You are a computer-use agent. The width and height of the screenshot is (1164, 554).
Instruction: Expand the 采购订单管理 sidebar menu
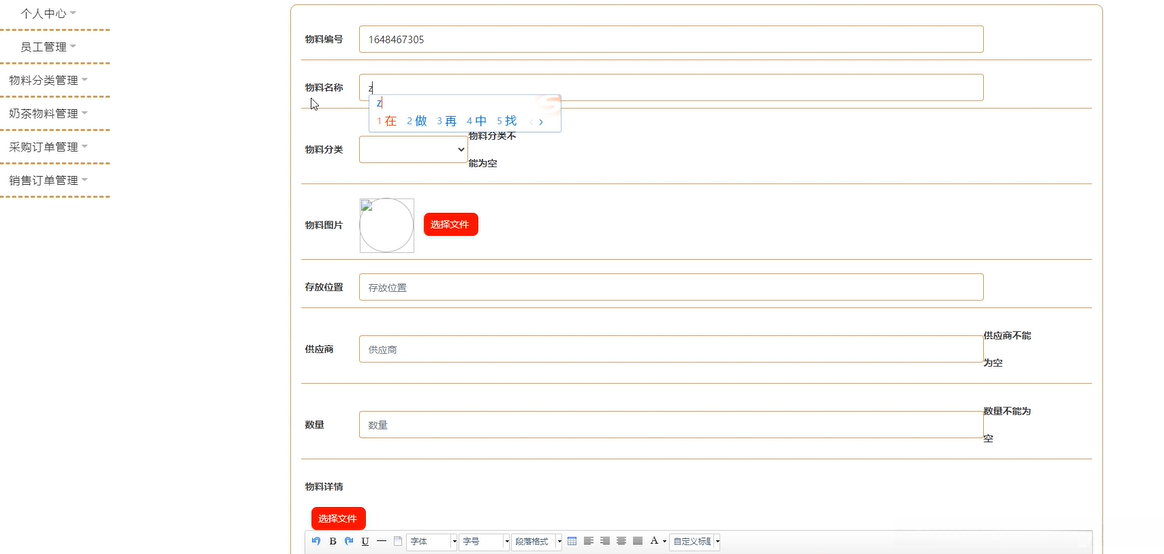pyautogui.click(x=49, y=147)
